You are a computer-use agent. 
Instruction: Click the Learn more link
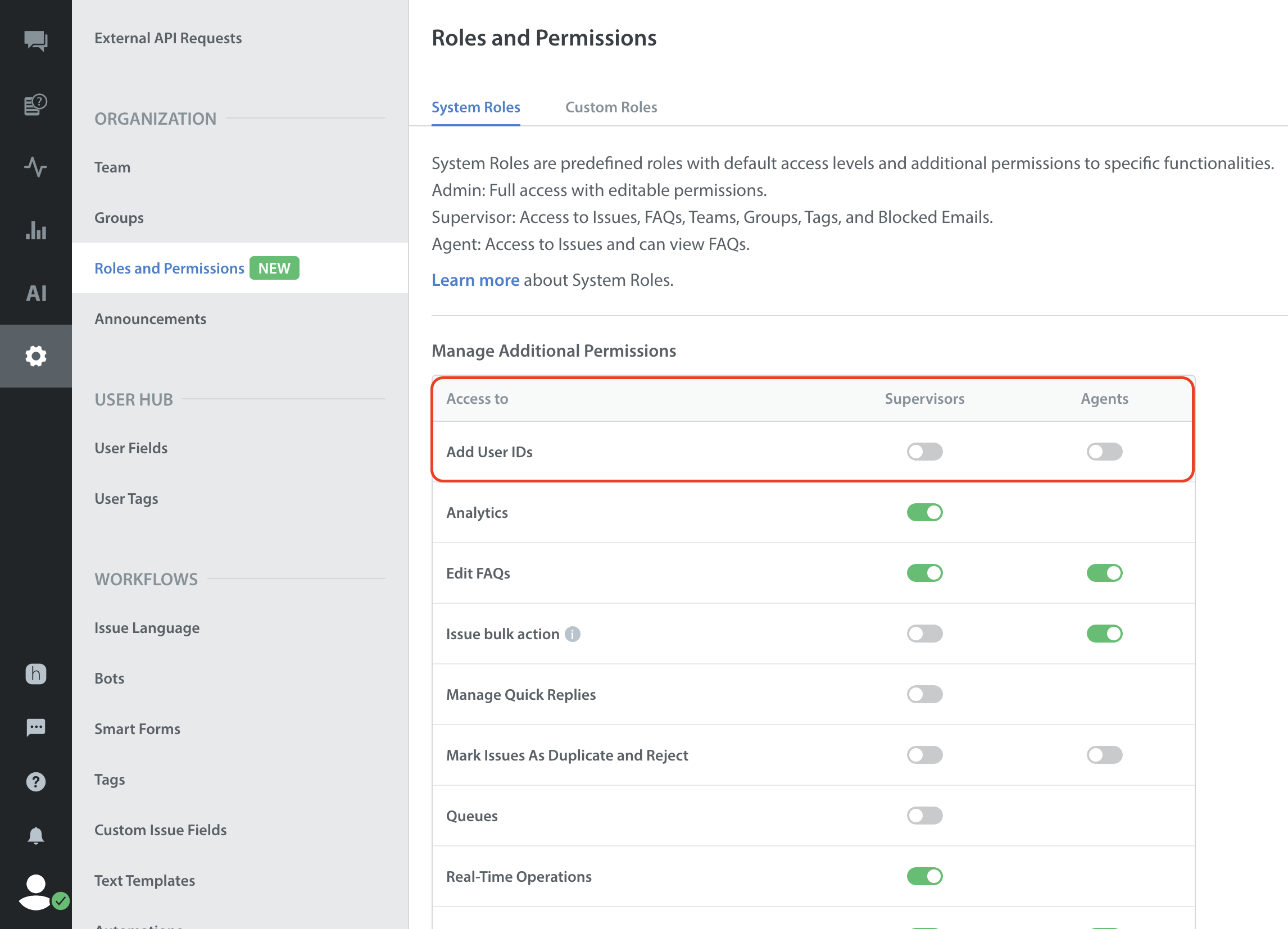[475, 280]
